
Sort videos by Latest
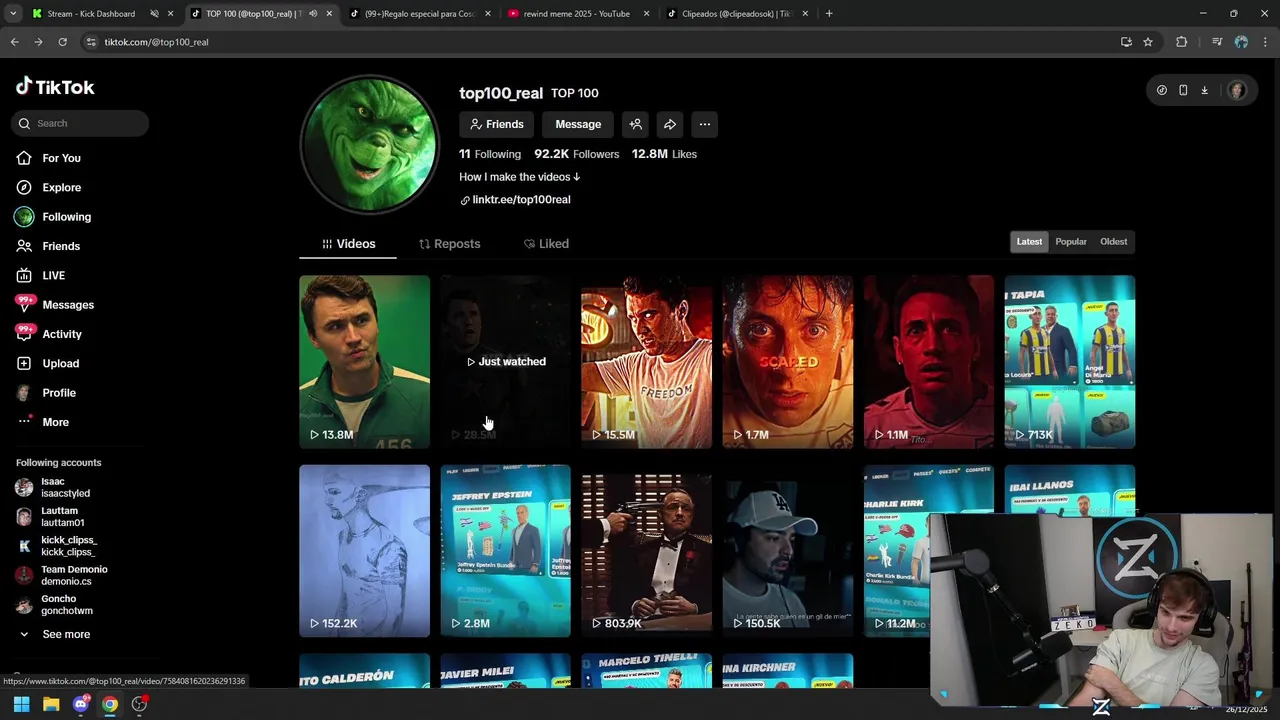(1029, 242)
